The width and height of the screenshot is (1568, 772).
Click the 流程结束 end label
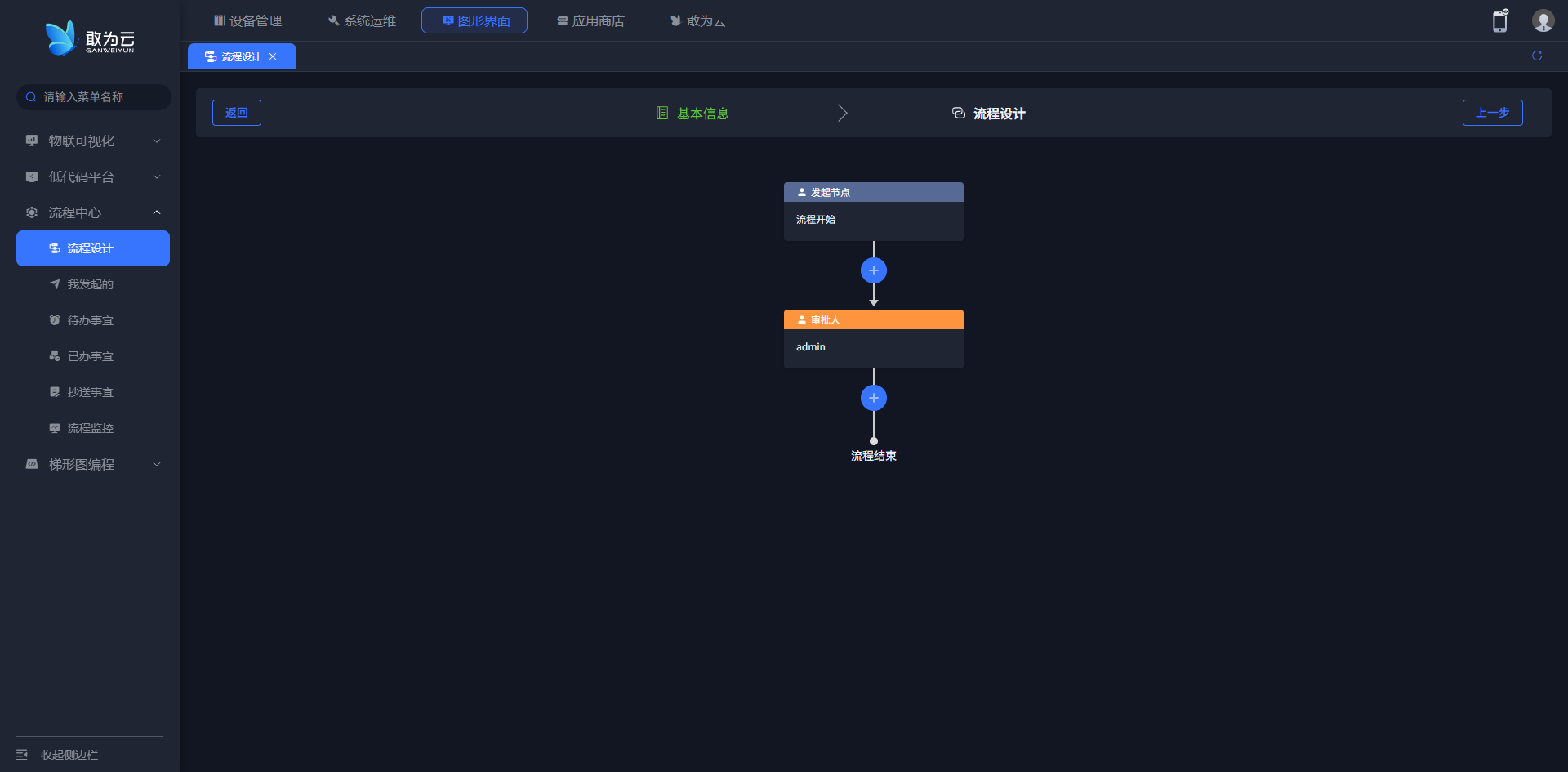pyautogui.click(x=874, y=456)
